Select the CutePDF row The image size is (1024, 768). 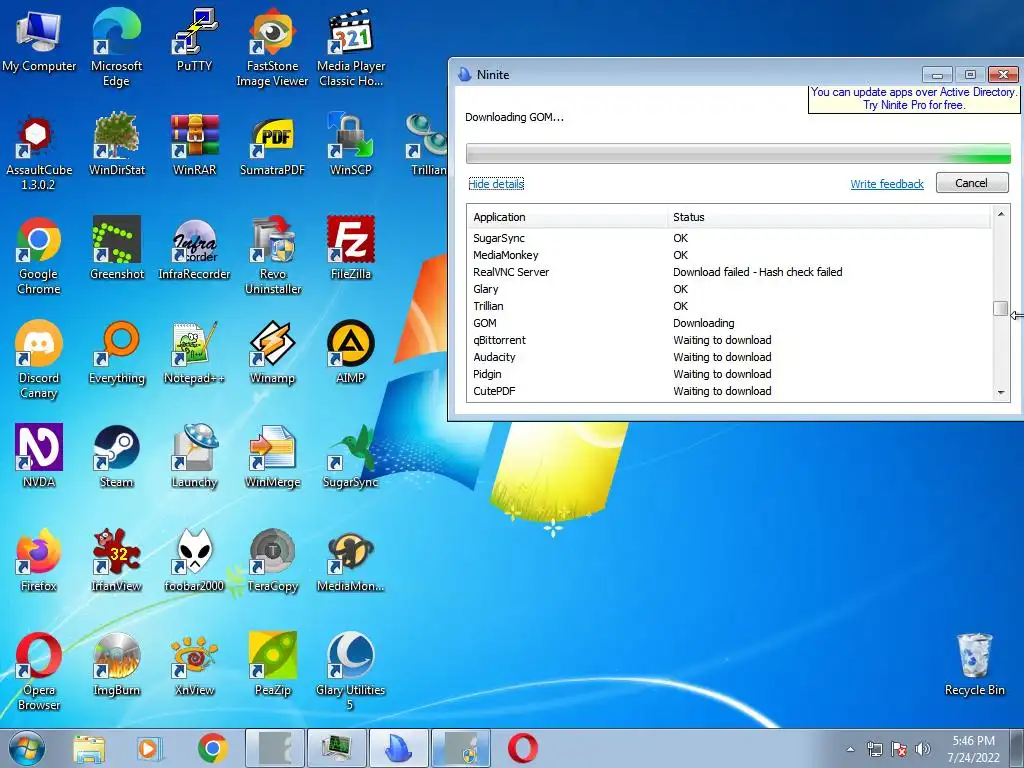pos(729,391)
